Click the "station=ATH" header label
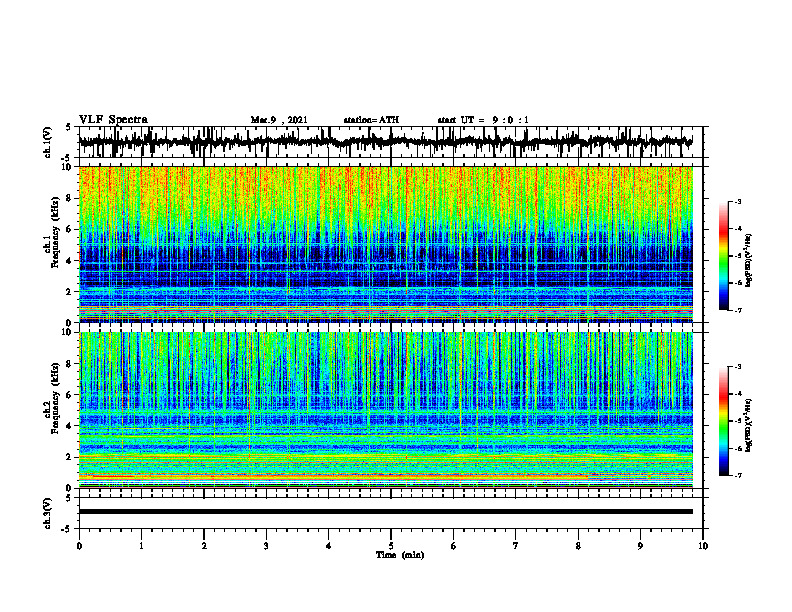This screenshot has width=792, height=612. click(371, 120)
